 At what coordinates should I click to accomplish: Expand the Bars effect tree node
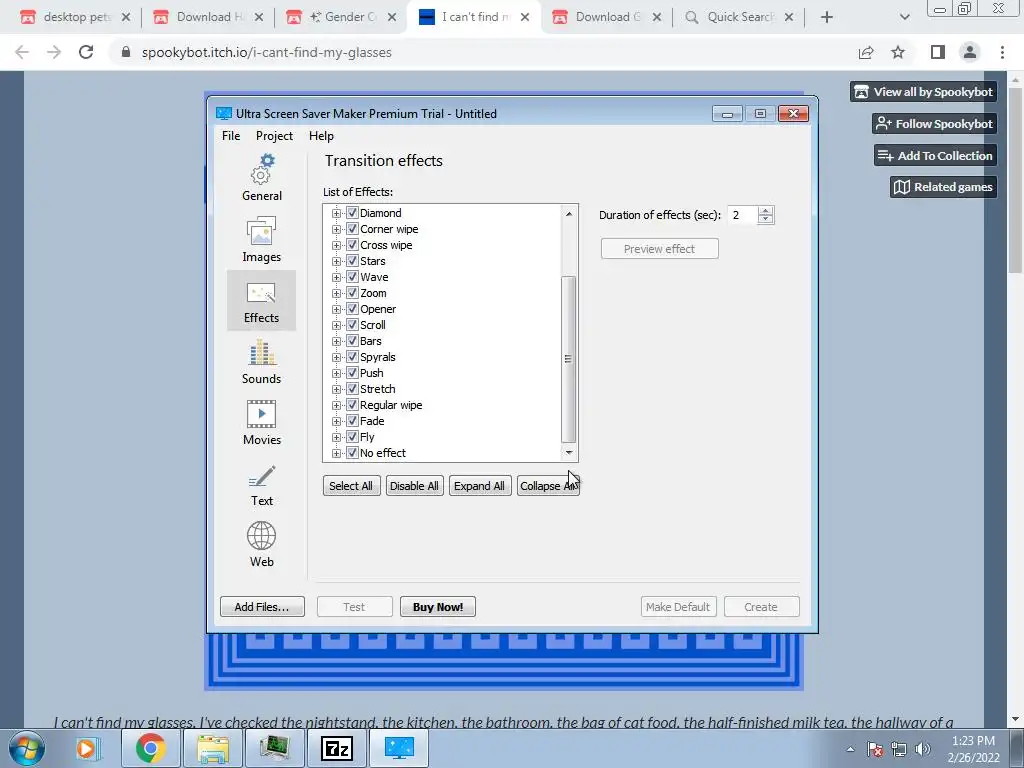point(336,342)
